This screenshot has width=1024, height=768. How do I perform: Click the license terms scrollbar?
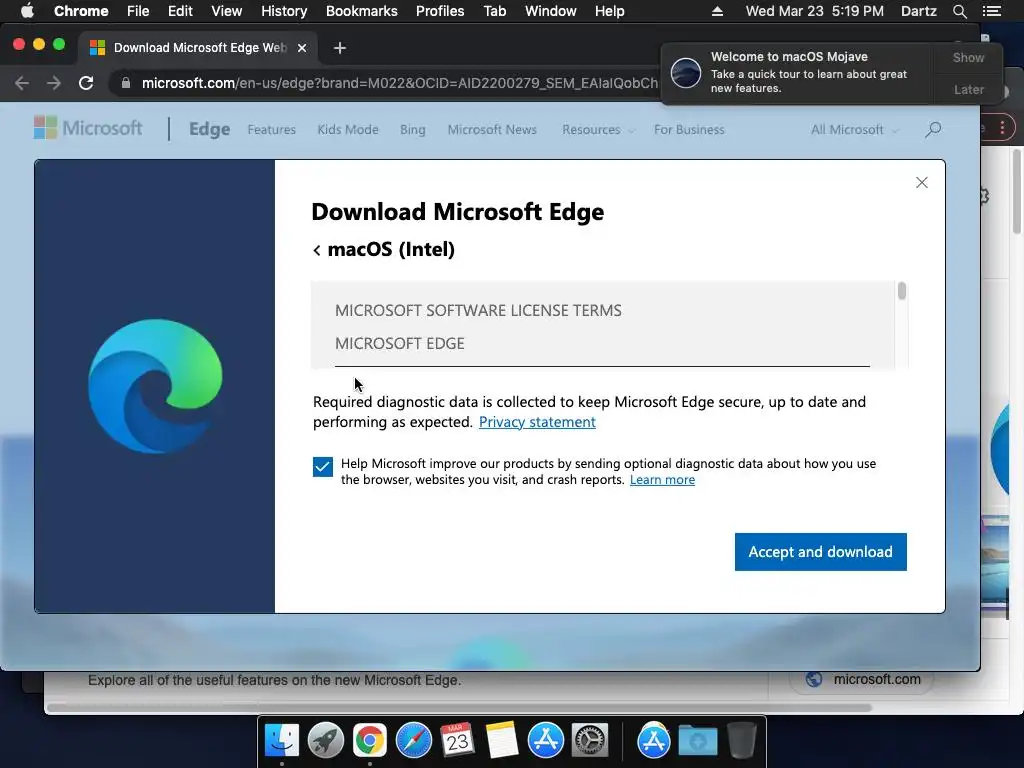click(x=901, y=291)
